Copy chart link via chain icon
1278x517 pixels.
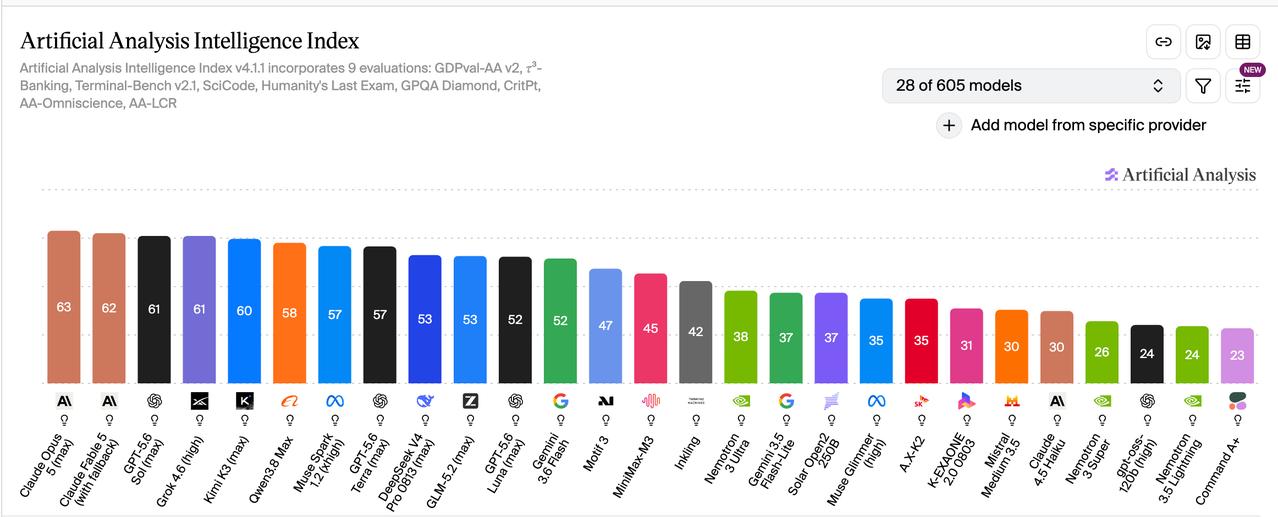click(x=1163, y=42)
